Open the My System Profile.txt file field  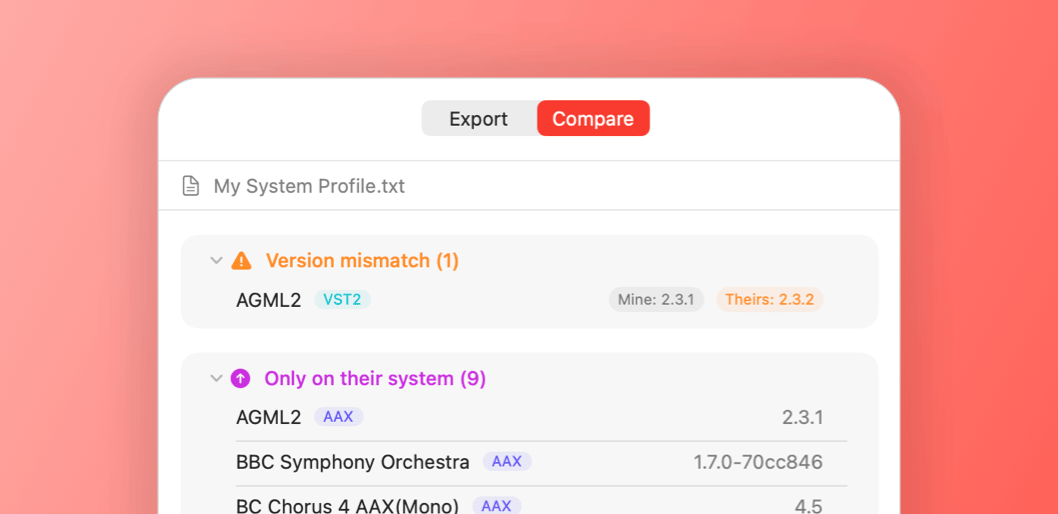pos(309,186)
